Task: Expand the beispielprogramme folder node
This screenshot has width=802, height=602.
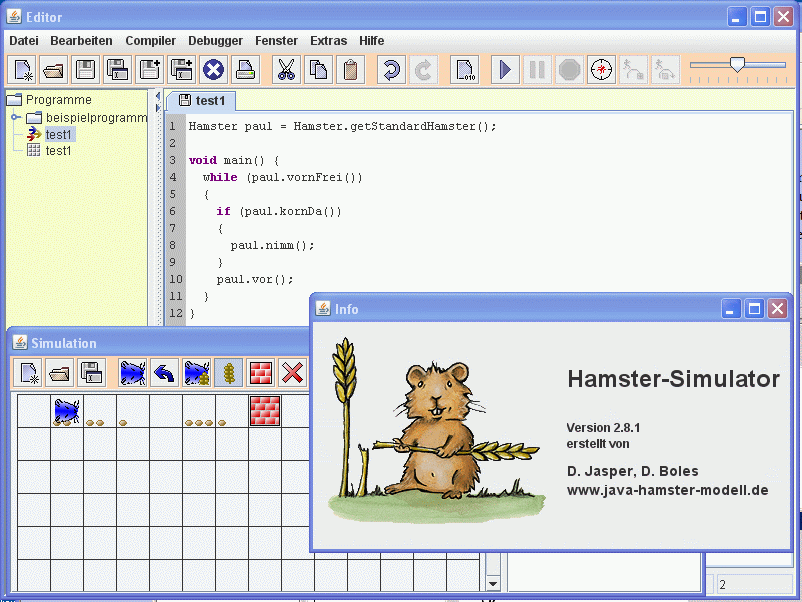Action: (x=16, y=117)
